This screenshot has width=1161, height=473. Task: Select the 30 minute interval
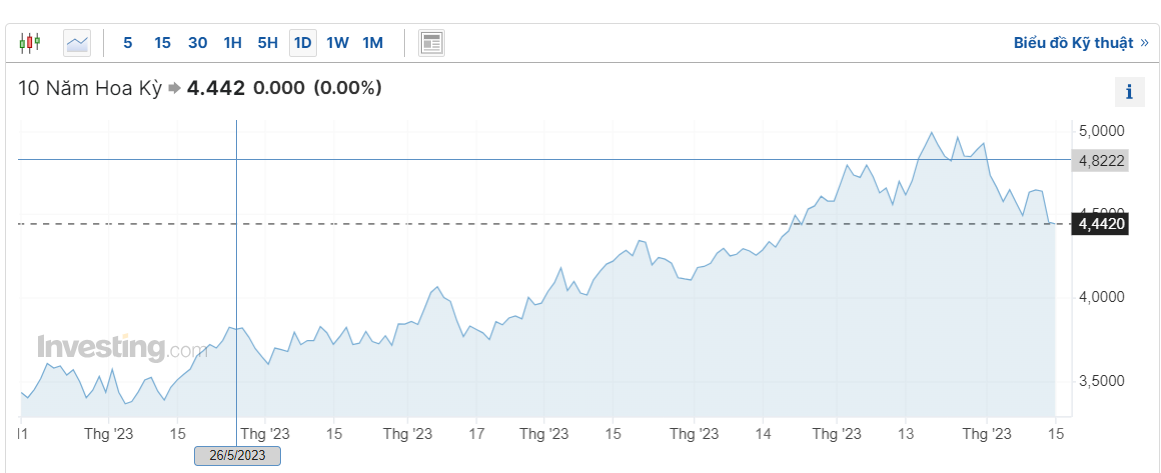tap(198, 43)
